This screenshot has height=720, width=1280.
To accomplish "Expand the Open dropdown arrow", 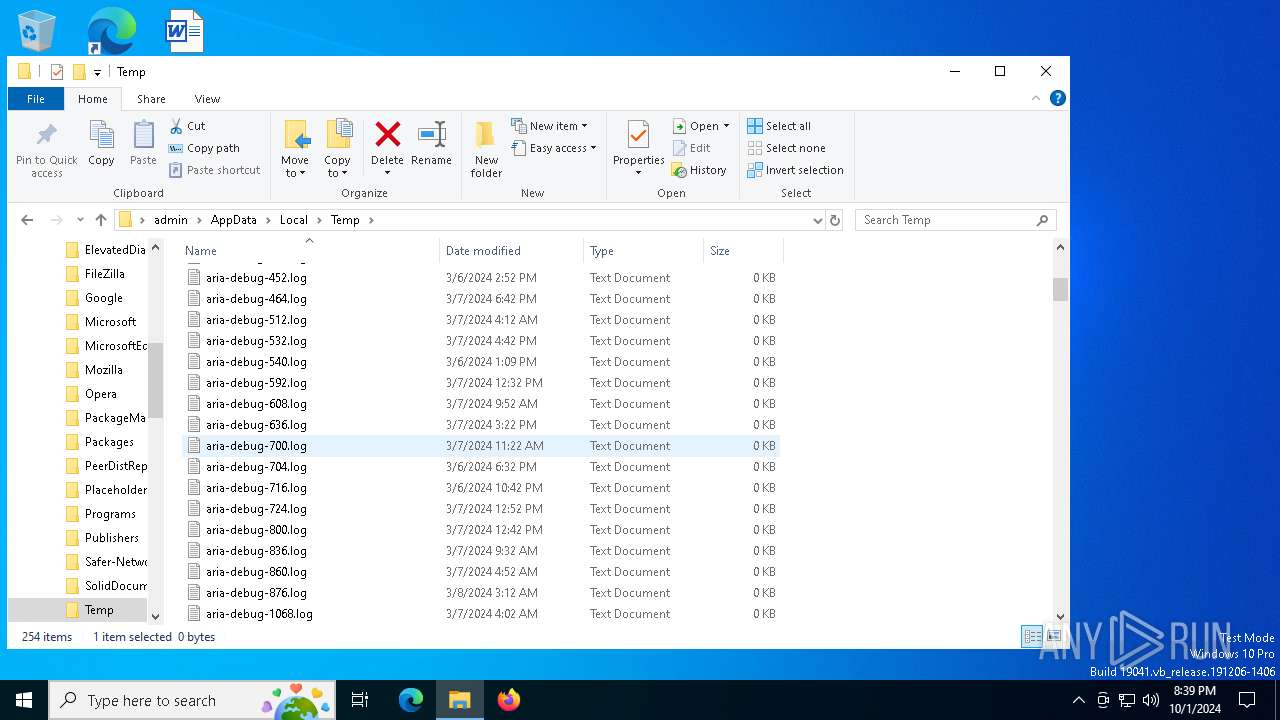I will click(726, 126).
